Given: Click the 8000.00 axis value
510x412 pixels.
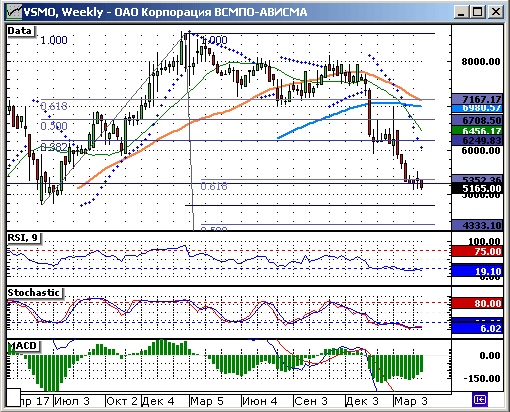Looking at the screenshot, I should pyautogui.click(x=480, y=62).
